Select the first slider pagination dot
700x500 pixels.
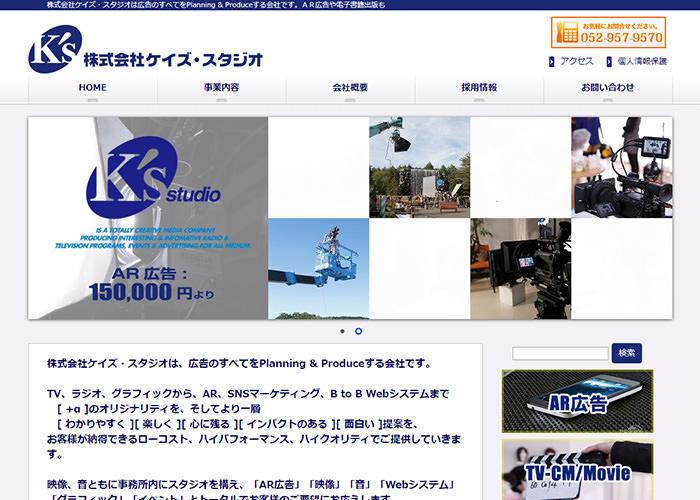coord(342,331)
